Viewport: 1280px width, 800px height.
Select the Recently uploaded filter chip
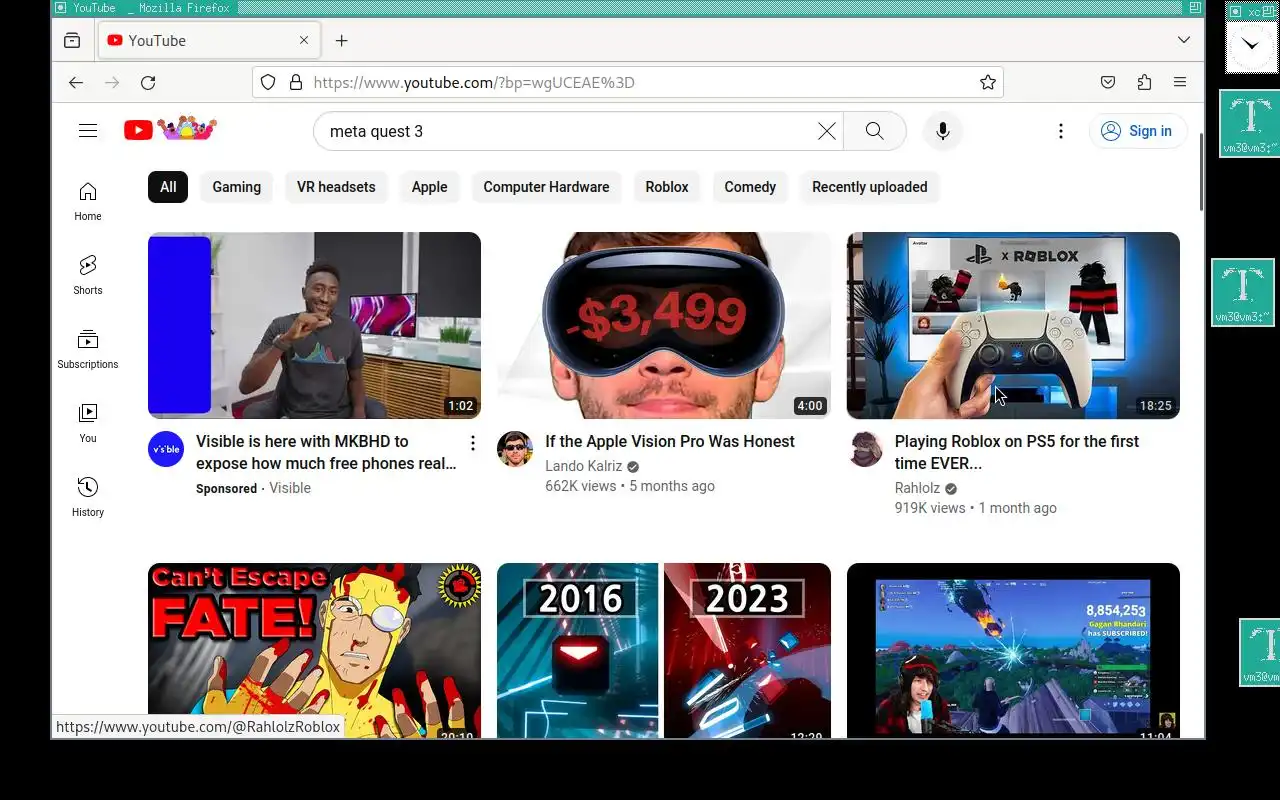(870, 187)
